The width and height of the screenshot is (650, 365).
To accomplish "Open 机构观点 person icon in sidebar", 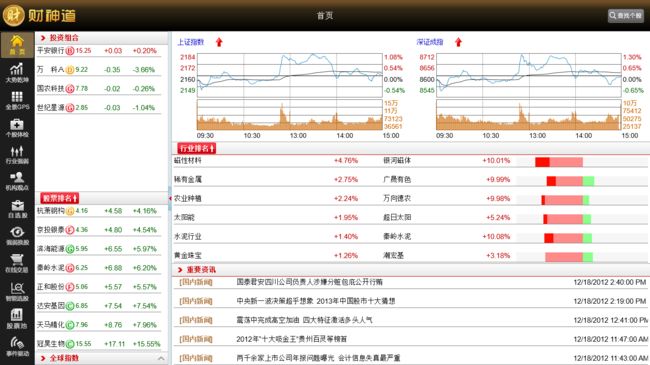I will point(17,182).
